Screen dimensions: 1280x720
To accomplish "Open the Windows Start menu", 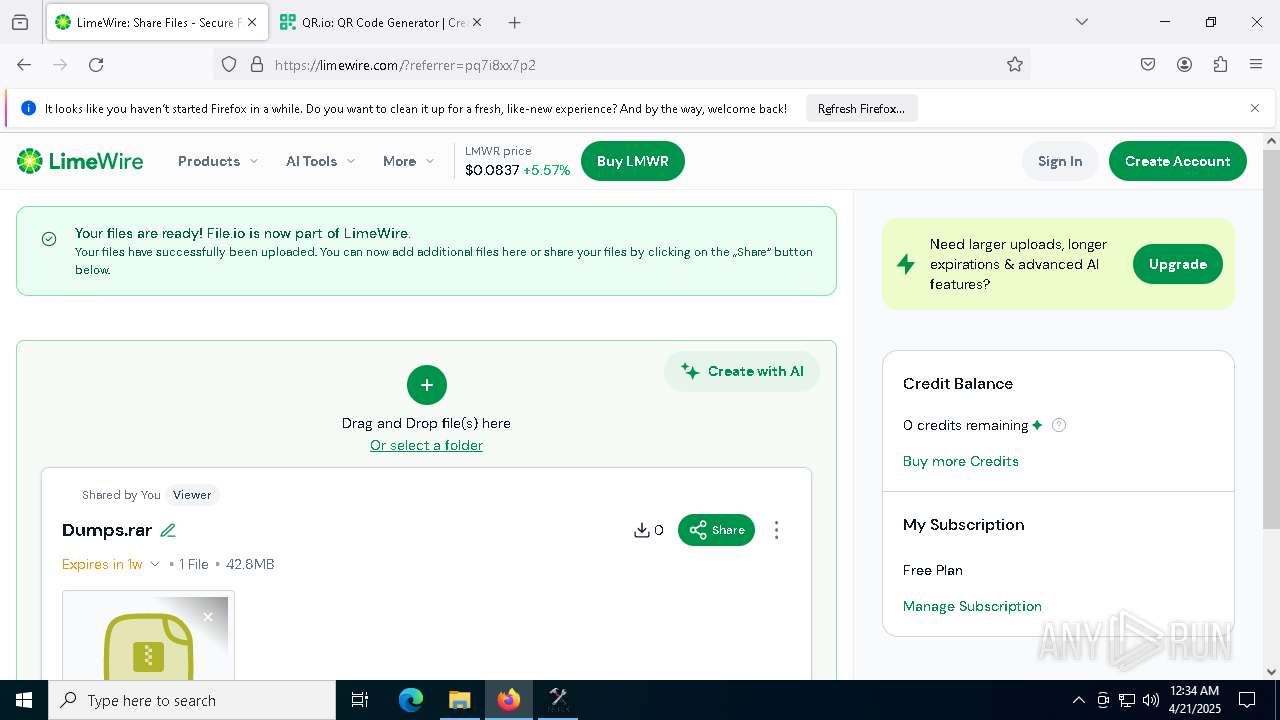I will click(x=24, y=700).
